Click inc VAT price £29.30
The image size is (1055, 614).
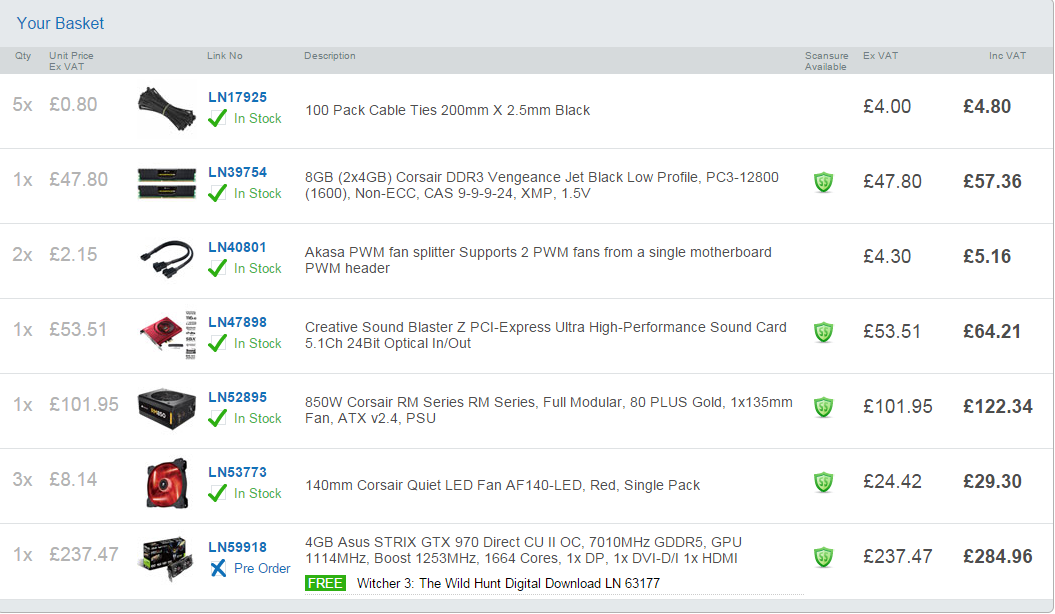point(992,482)
